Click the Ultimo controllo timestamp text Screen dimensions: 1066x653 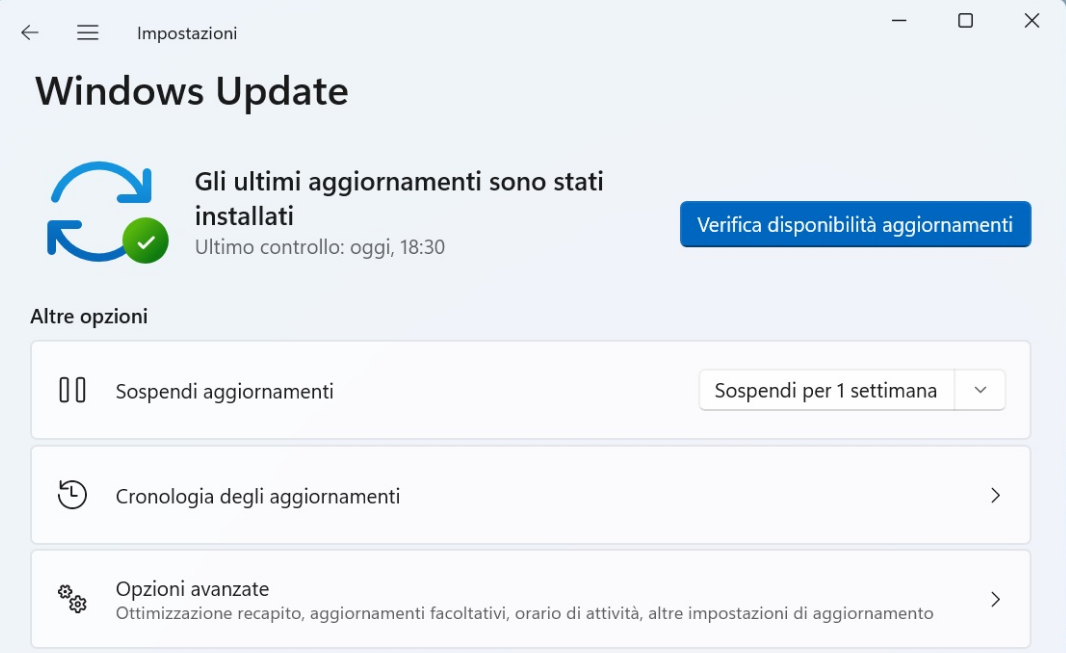pyautogui.click(x=319, y=247)
